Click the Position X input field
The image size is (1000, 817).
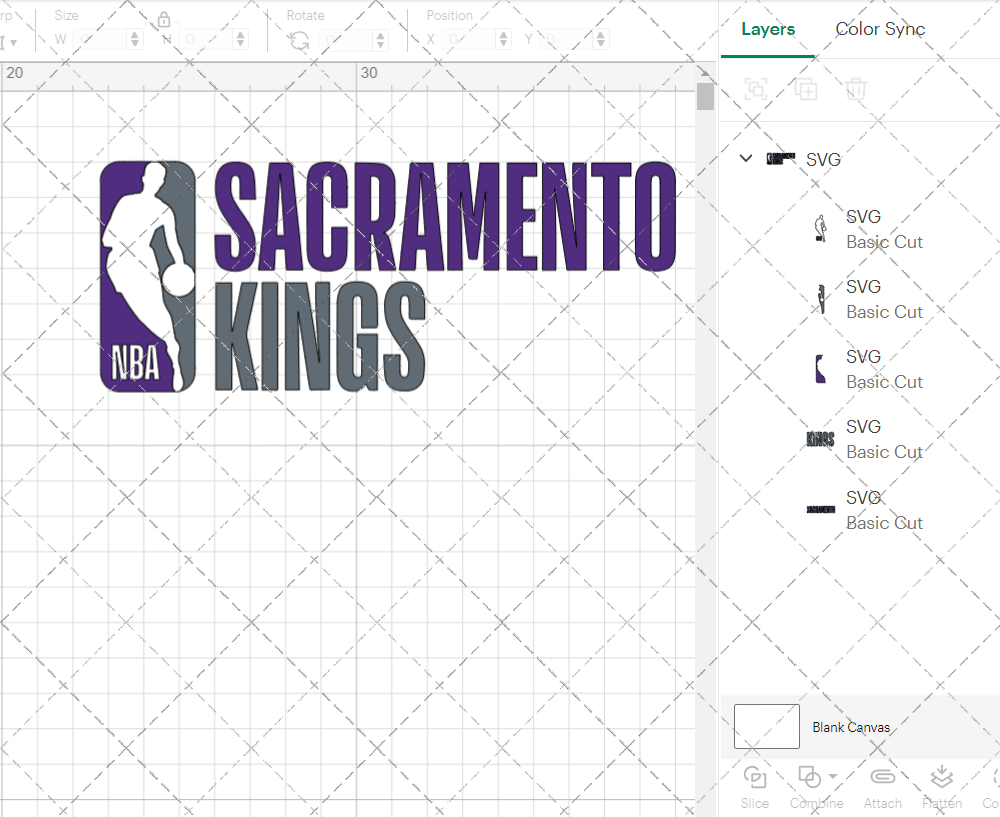click(x=469, y=40)
